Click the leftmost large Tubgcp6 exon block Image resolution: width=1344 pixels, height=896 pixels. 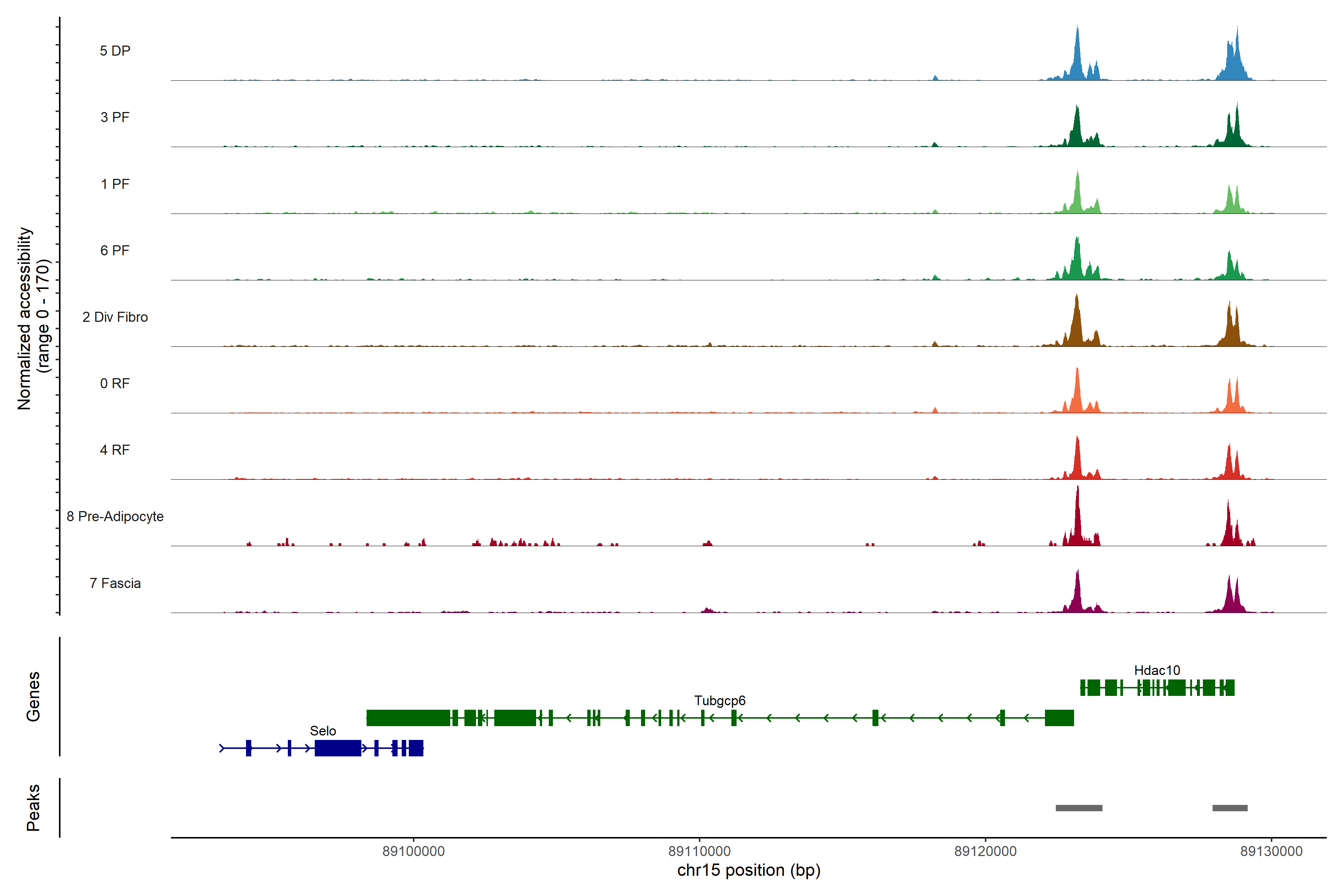408,718
